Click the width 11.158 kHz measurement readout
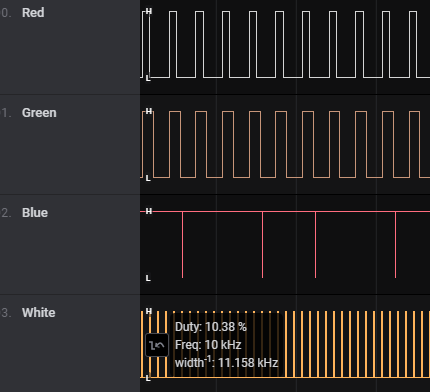This screenshot has height=392, width=430. [x=226, y=362]
